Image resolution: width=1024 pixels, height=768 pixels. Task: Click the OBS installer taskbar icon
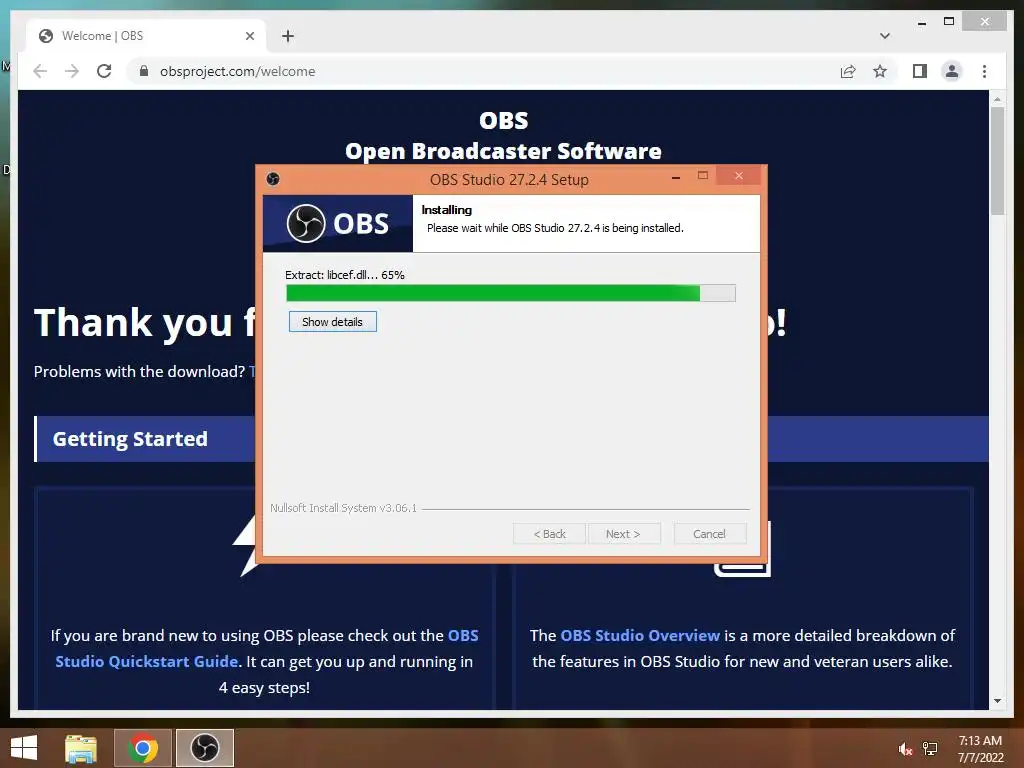pos(204,748)
